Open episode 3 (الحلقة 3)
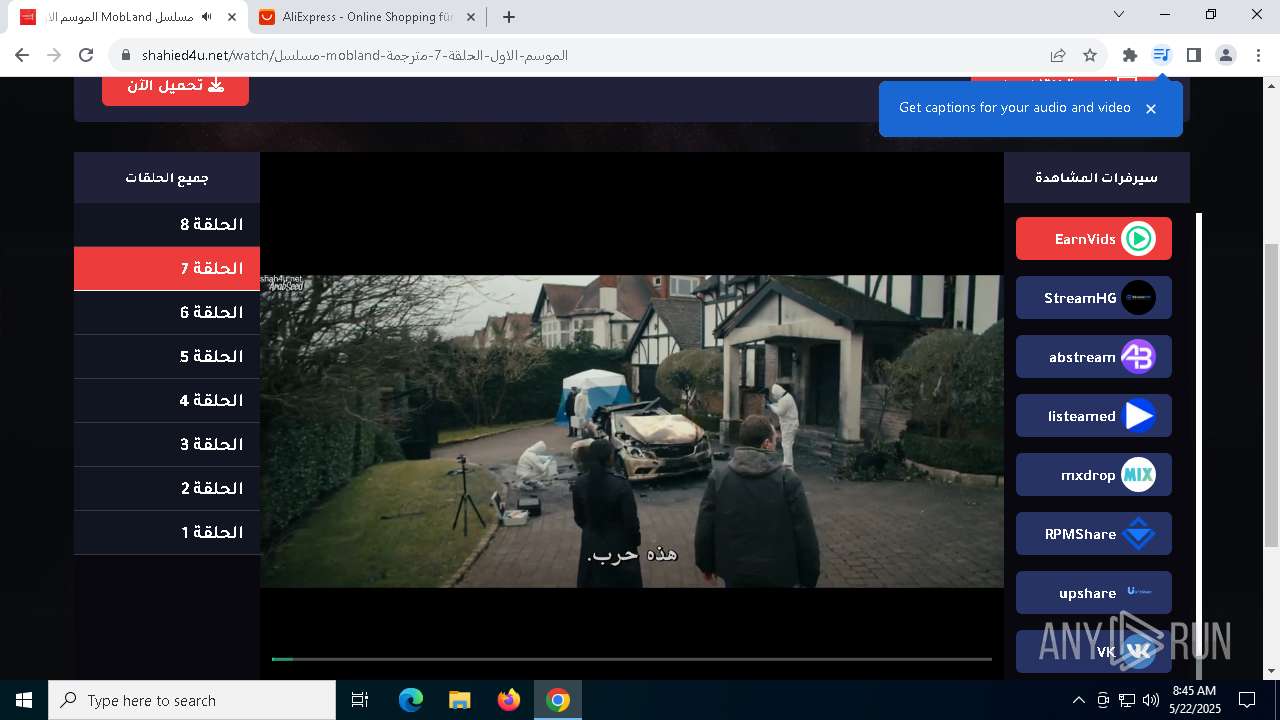This screenshot has height=720, width=1280. 167,445
